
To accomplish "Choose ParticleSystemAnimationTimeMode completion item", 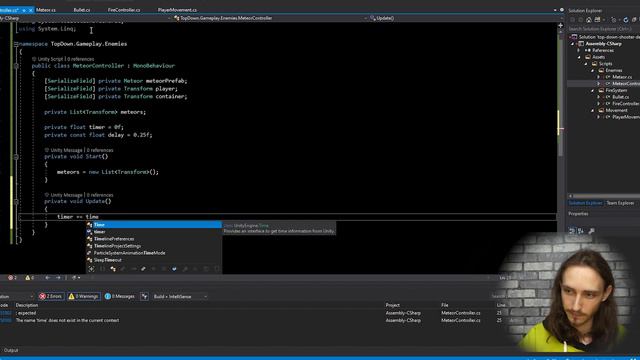I will [154, 253].
